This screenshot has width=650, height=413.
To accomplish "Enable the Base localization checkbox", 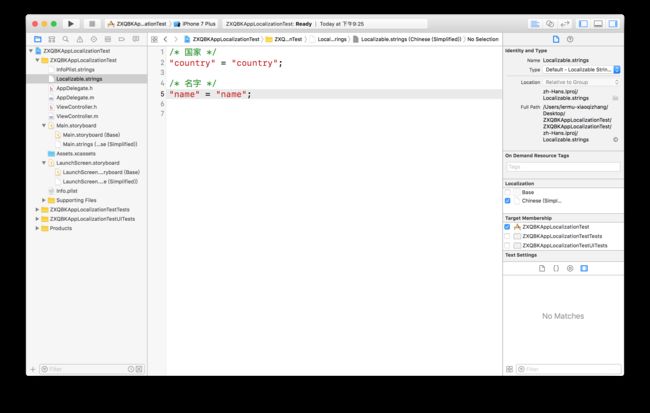I will point(507,192).
